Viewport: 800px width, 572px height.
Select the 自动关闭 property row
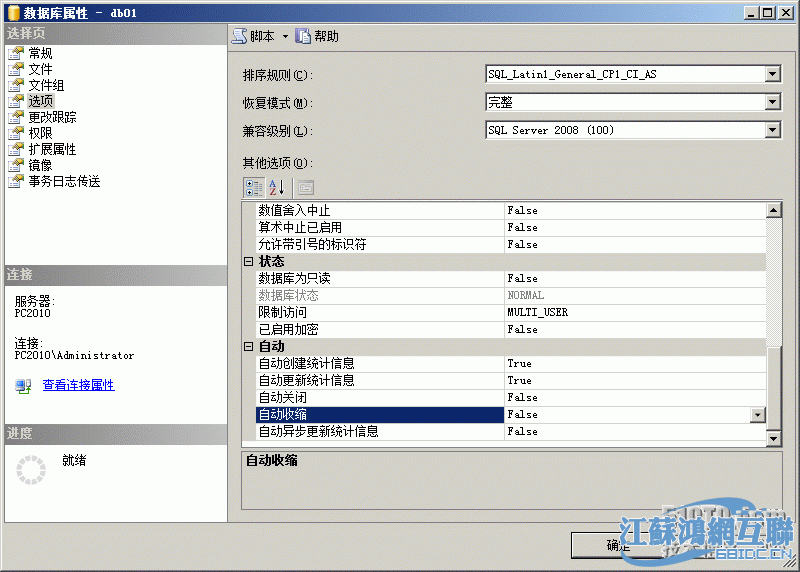(510, 397)
